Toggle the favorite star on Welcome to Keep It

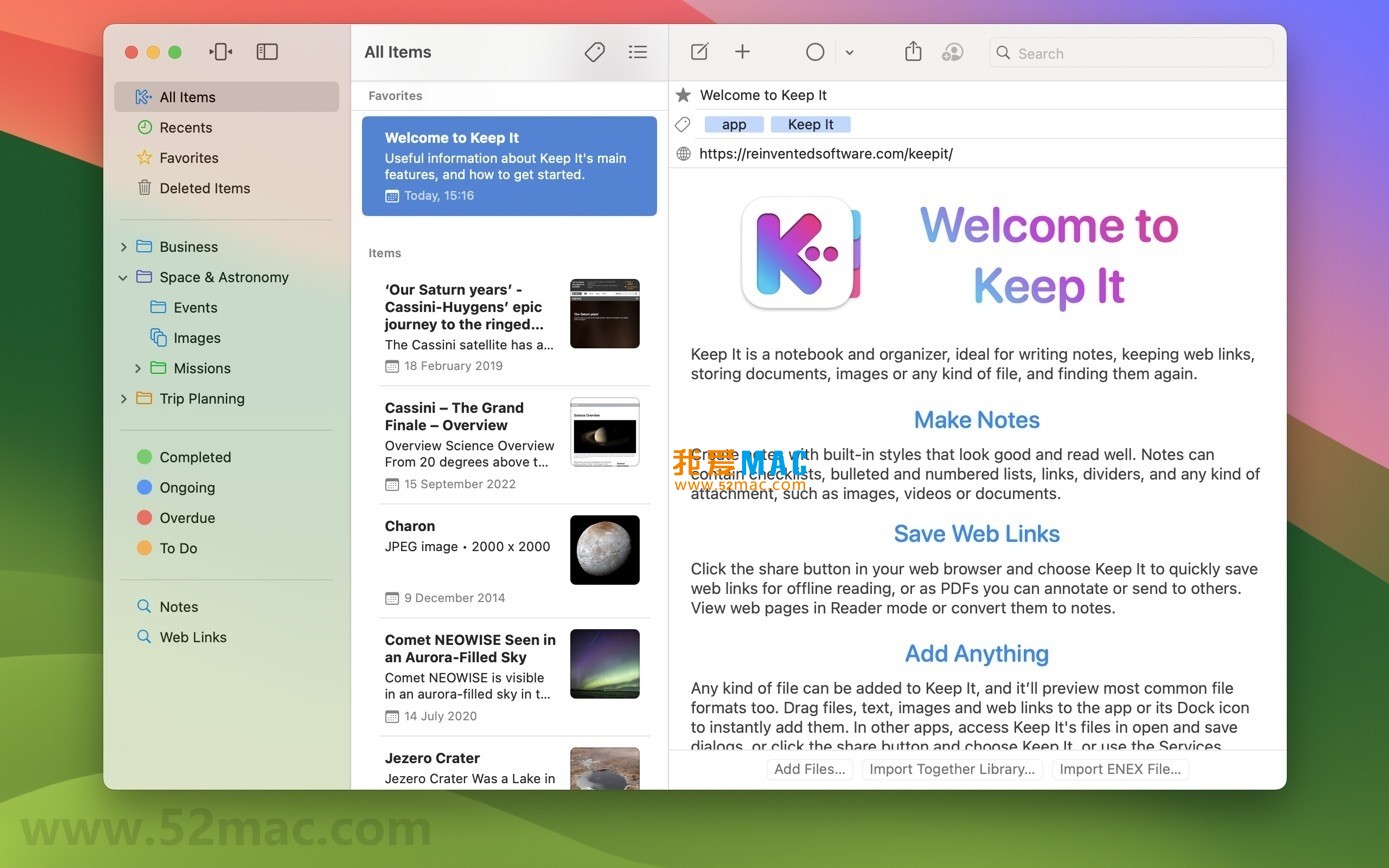tap(682, 94)
